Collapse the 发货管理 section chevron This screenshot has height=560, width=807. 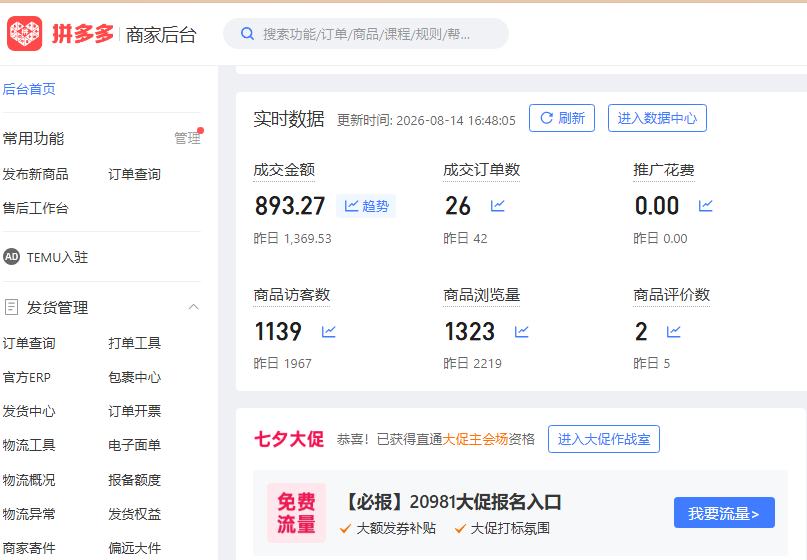click(194, 307)
